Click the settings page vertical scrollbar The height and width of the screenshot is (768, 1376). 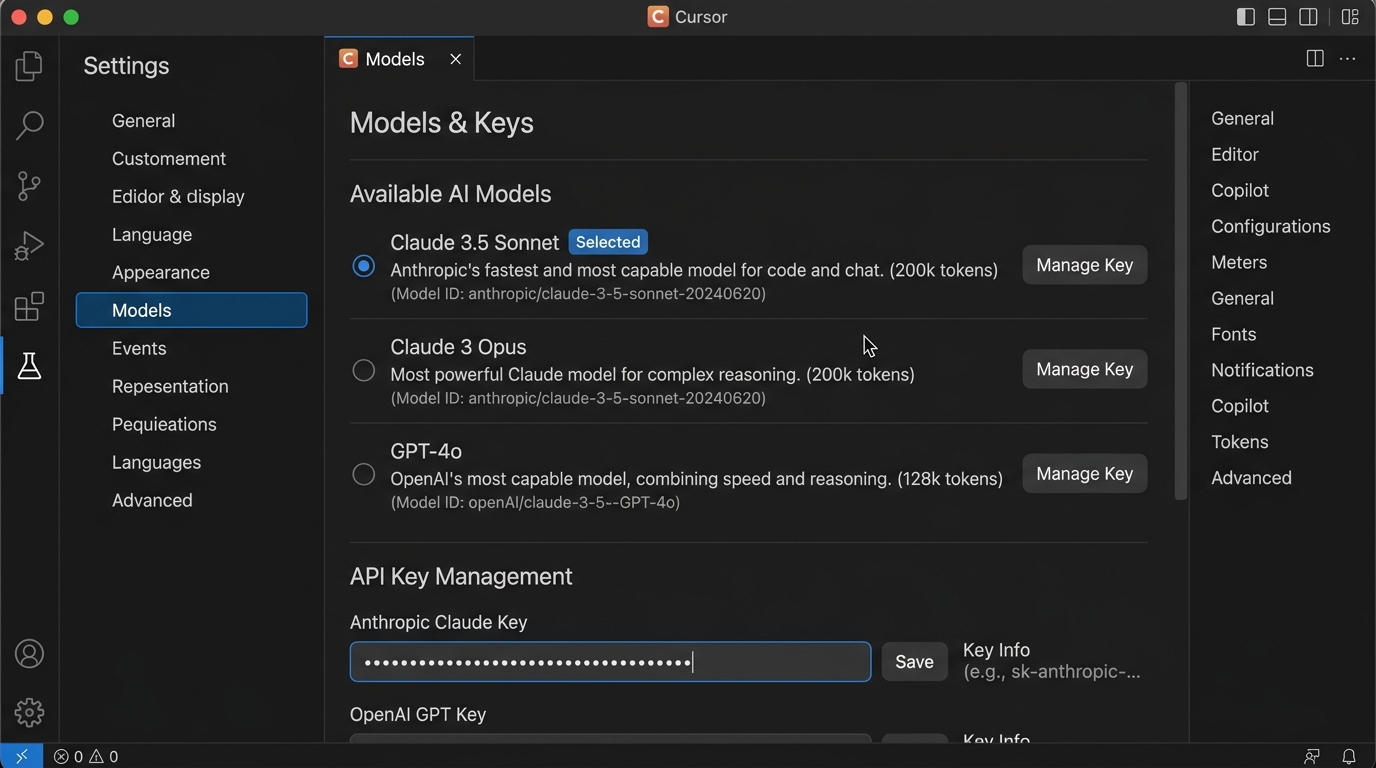tap(1181, 290)
